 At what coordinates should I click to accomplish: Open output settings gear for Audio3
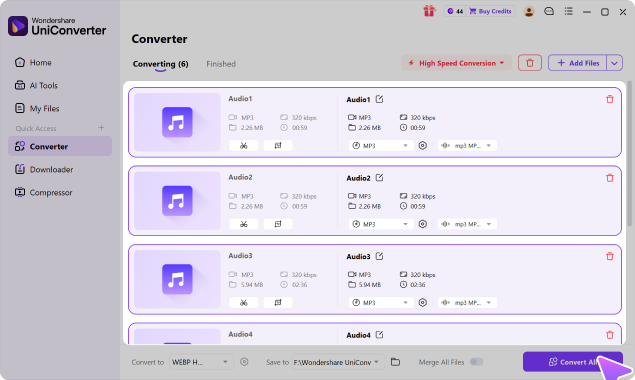click(x=422, y=303)
